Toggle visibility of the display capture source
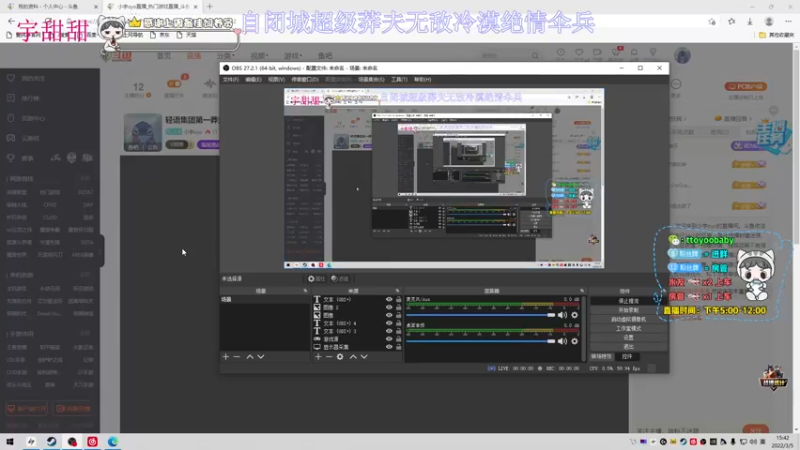 [x=389, y=347]
